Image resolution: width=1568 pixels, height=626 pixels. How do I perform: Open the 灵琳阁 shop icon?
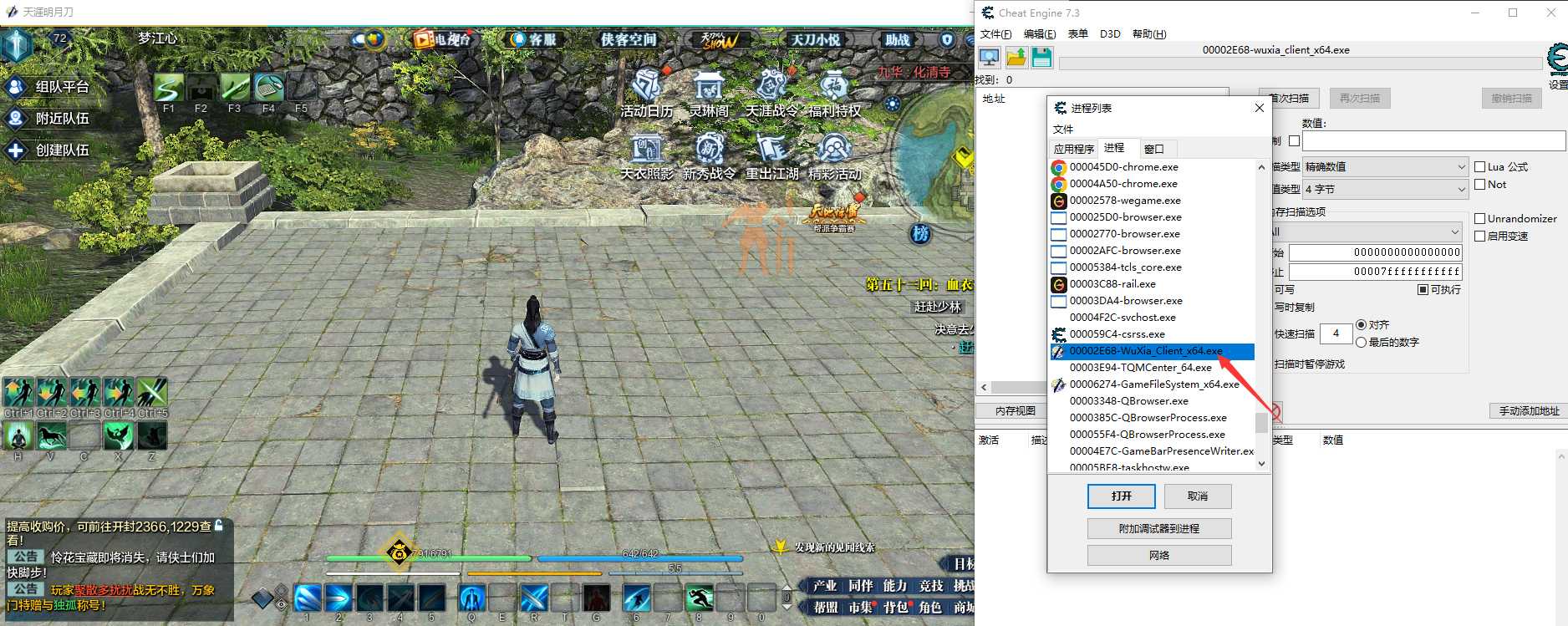coord(708,86)
